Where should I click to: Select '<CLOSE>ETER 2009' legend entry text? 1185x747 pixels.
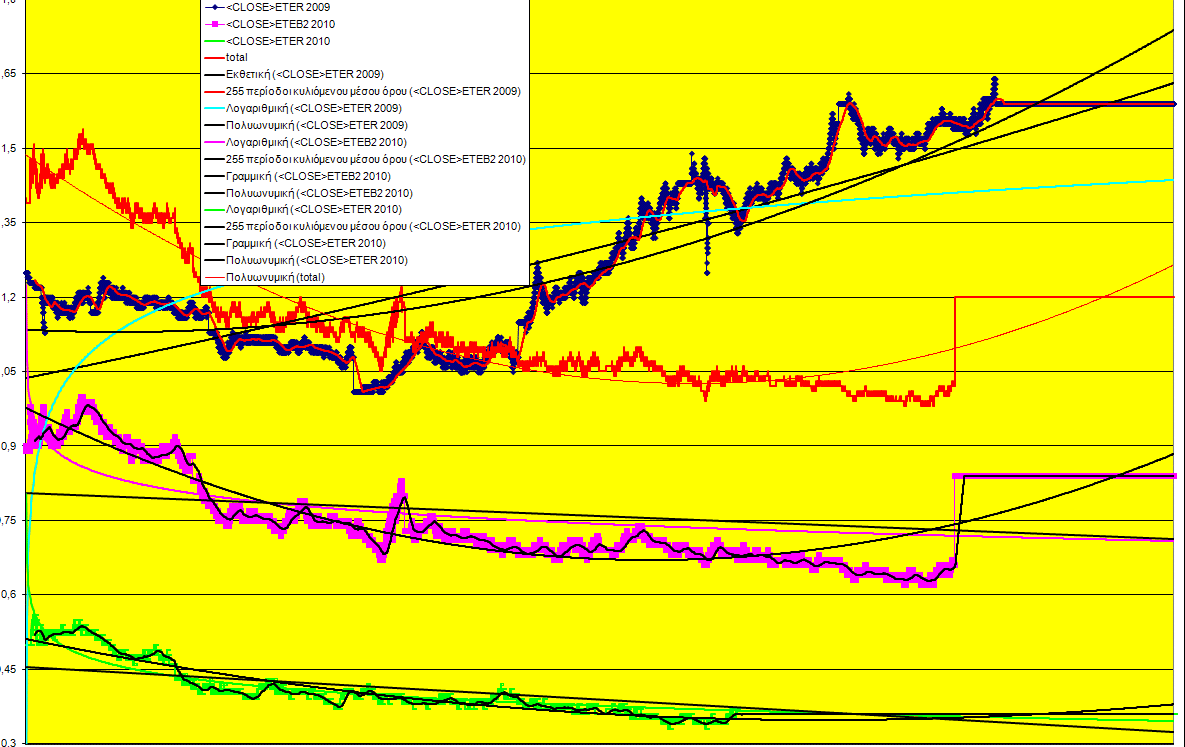[x=278, y=7]
